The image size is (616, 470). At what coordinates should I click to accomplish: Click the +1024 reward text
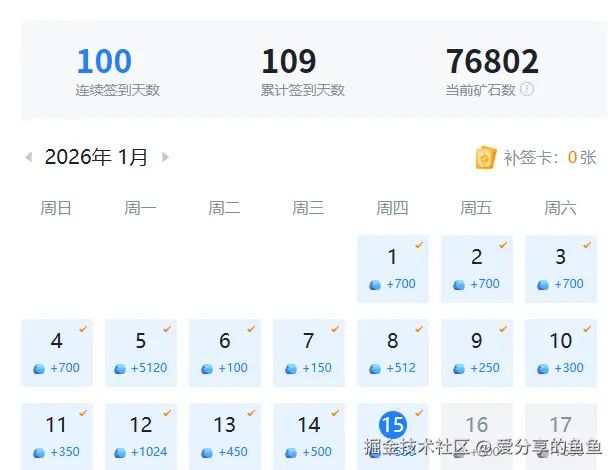tap(149, 452)
